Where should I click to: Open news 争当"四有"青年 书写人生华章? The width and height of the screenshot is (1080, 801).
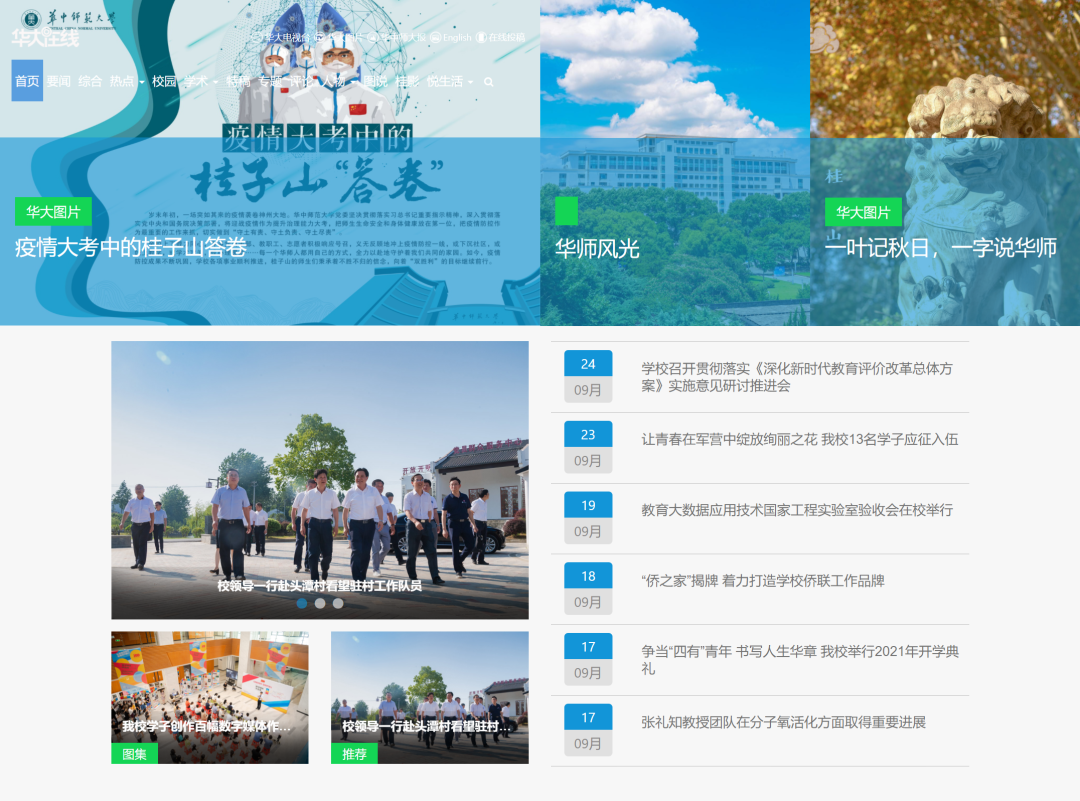click(800, 660)
